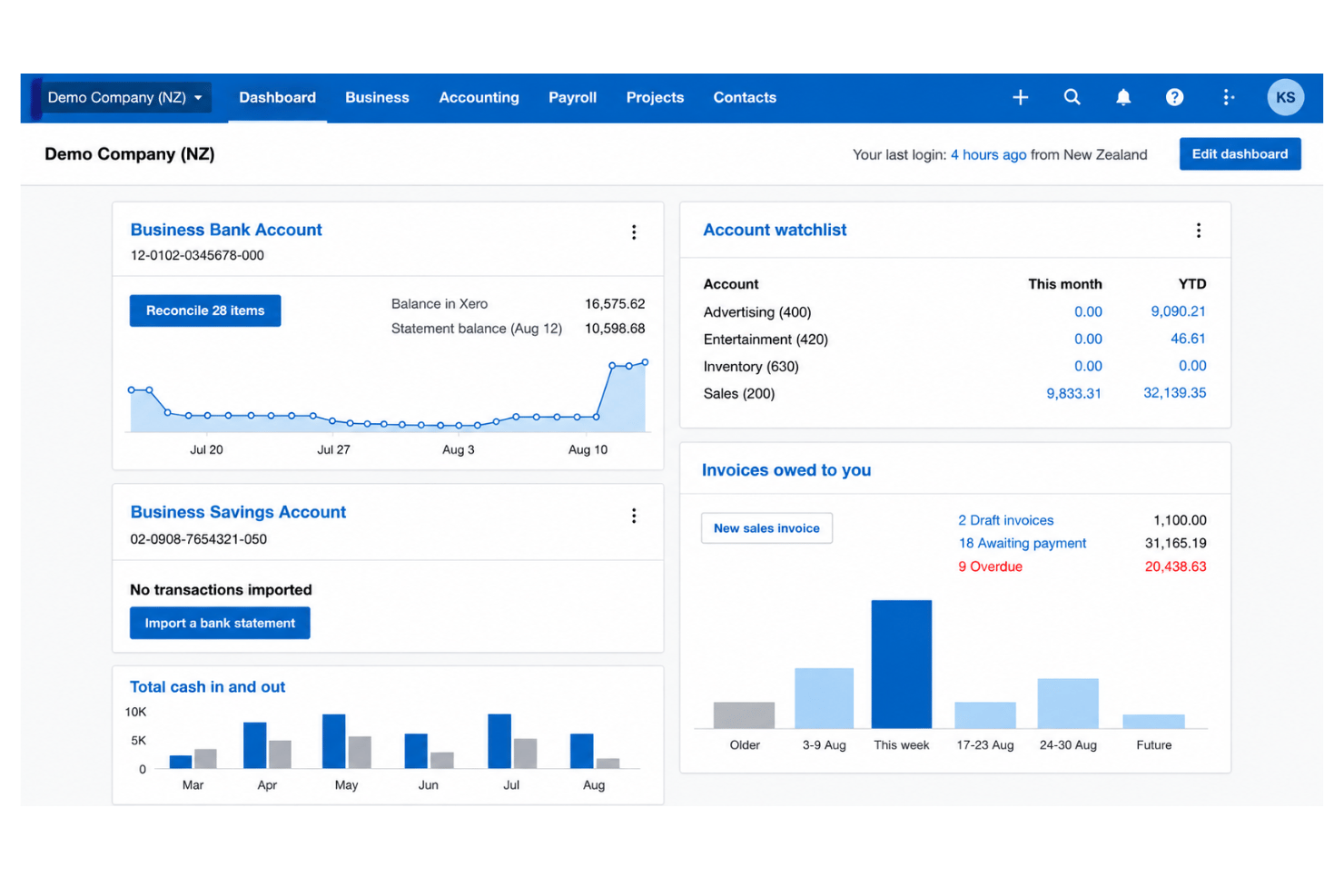
Task: Open Business Bank Account options menu
Action: (x=634, y=232)
